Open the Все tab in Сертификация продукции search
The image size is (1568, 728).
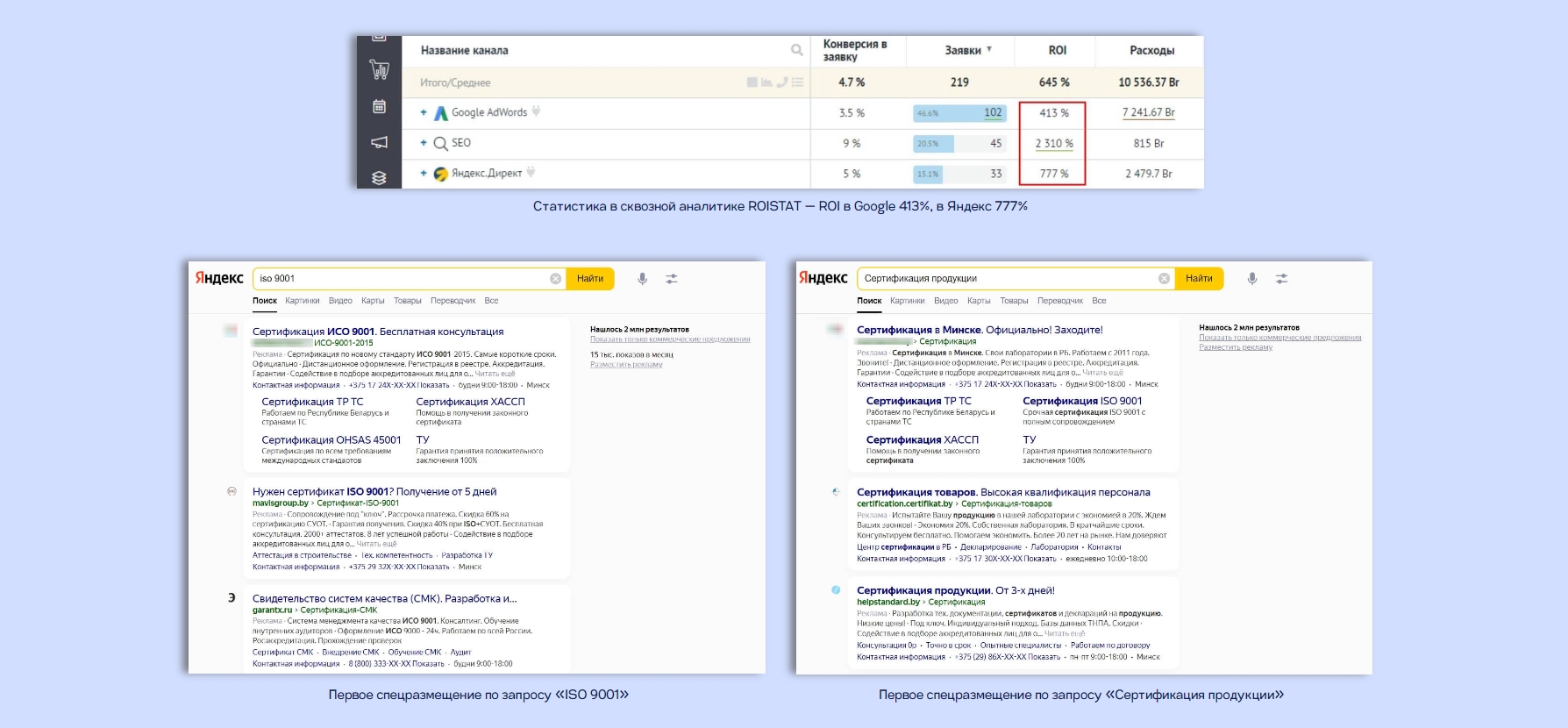pyautogui.click(x=1099, y=301)
